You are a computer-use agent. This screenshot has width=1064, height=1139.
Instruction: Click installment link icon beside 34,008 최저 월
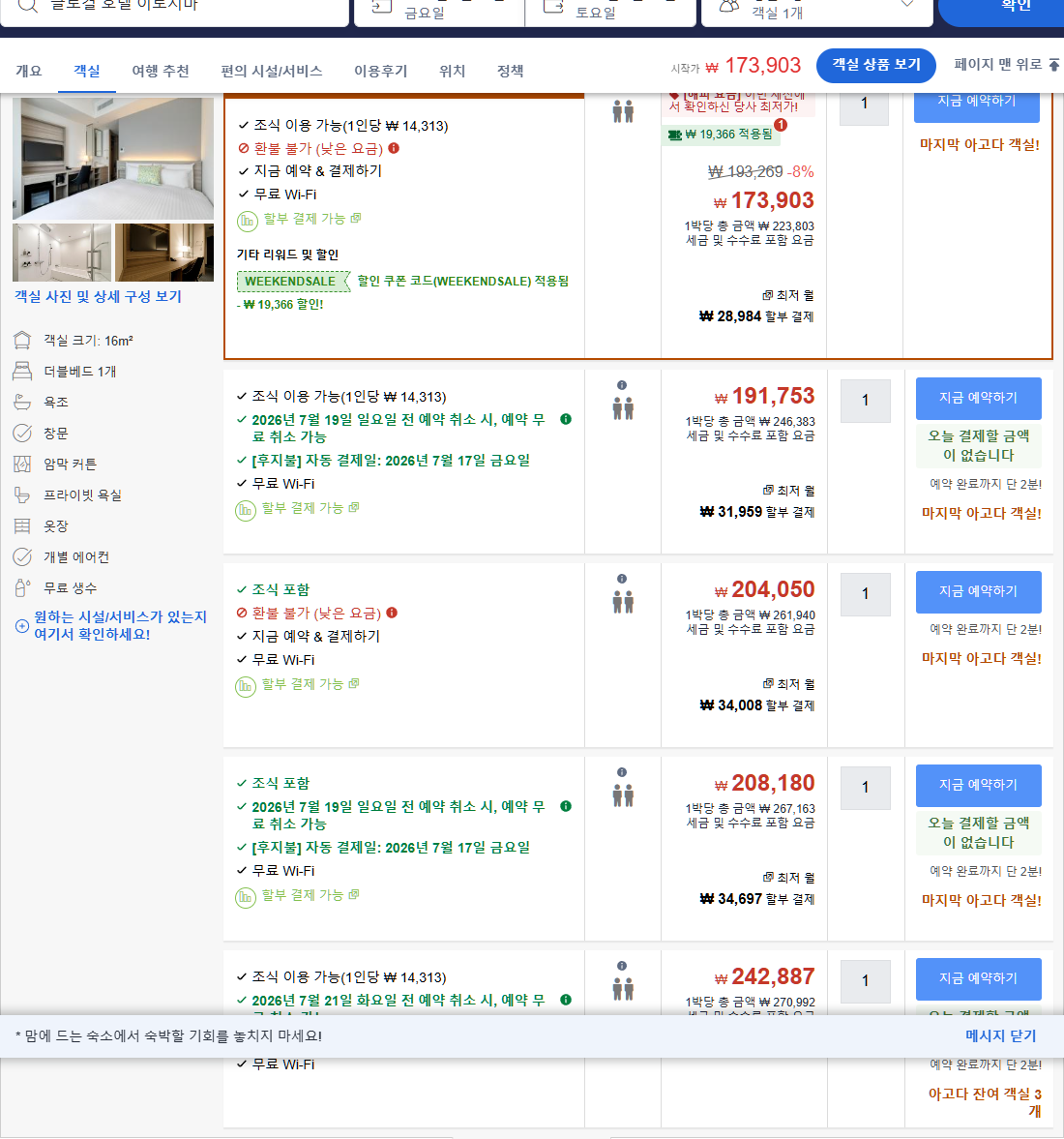(768, 683)
